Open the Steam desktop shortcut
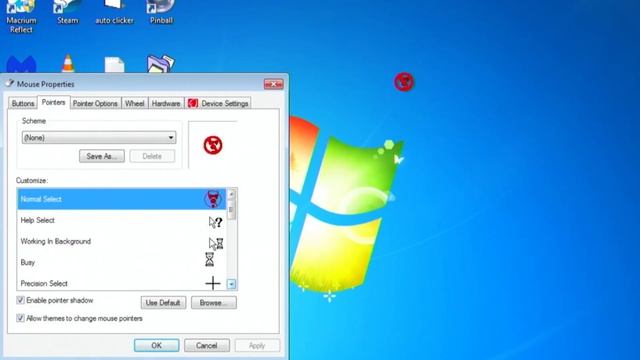 pos(67,12)
